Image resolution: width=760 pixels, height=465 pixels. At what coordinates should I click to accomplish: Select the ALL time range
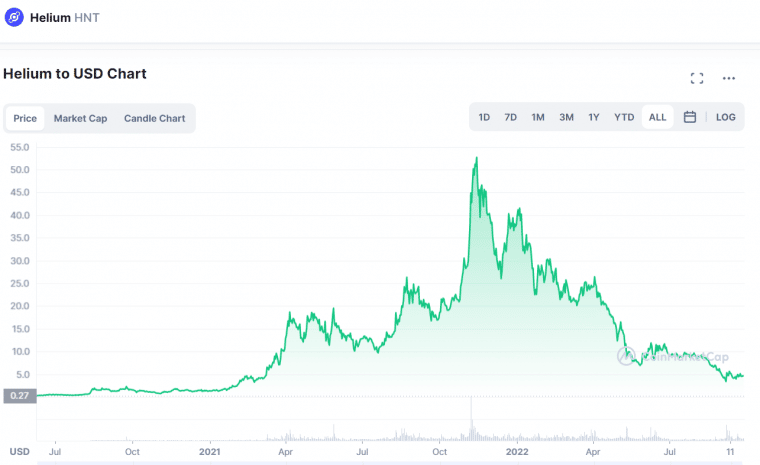click(x=658, y=117)
